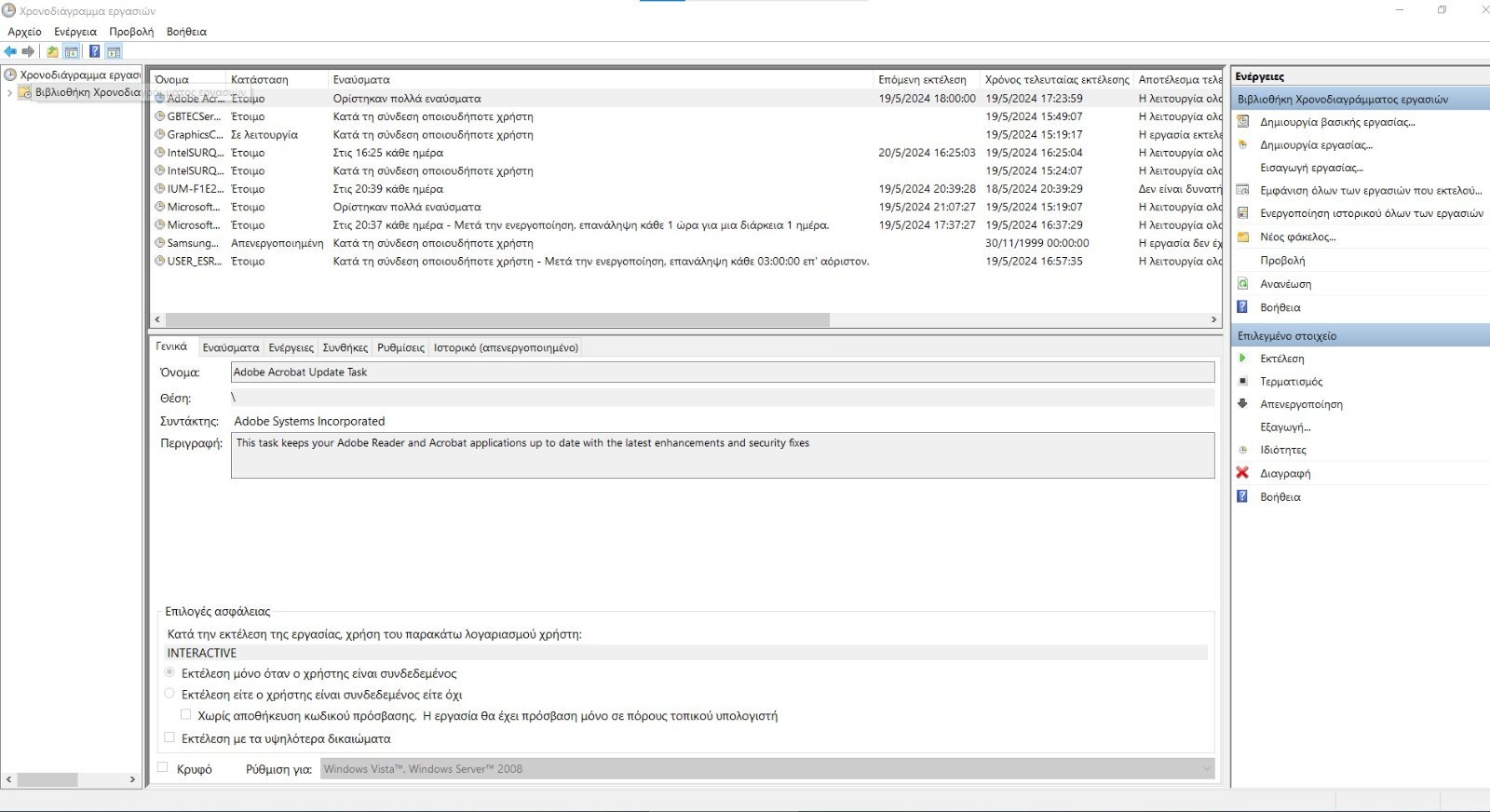This screenshot has height=812, width=1490.
Task: Click Εισαγωγή εργασίας action link
Action: 1311,168
